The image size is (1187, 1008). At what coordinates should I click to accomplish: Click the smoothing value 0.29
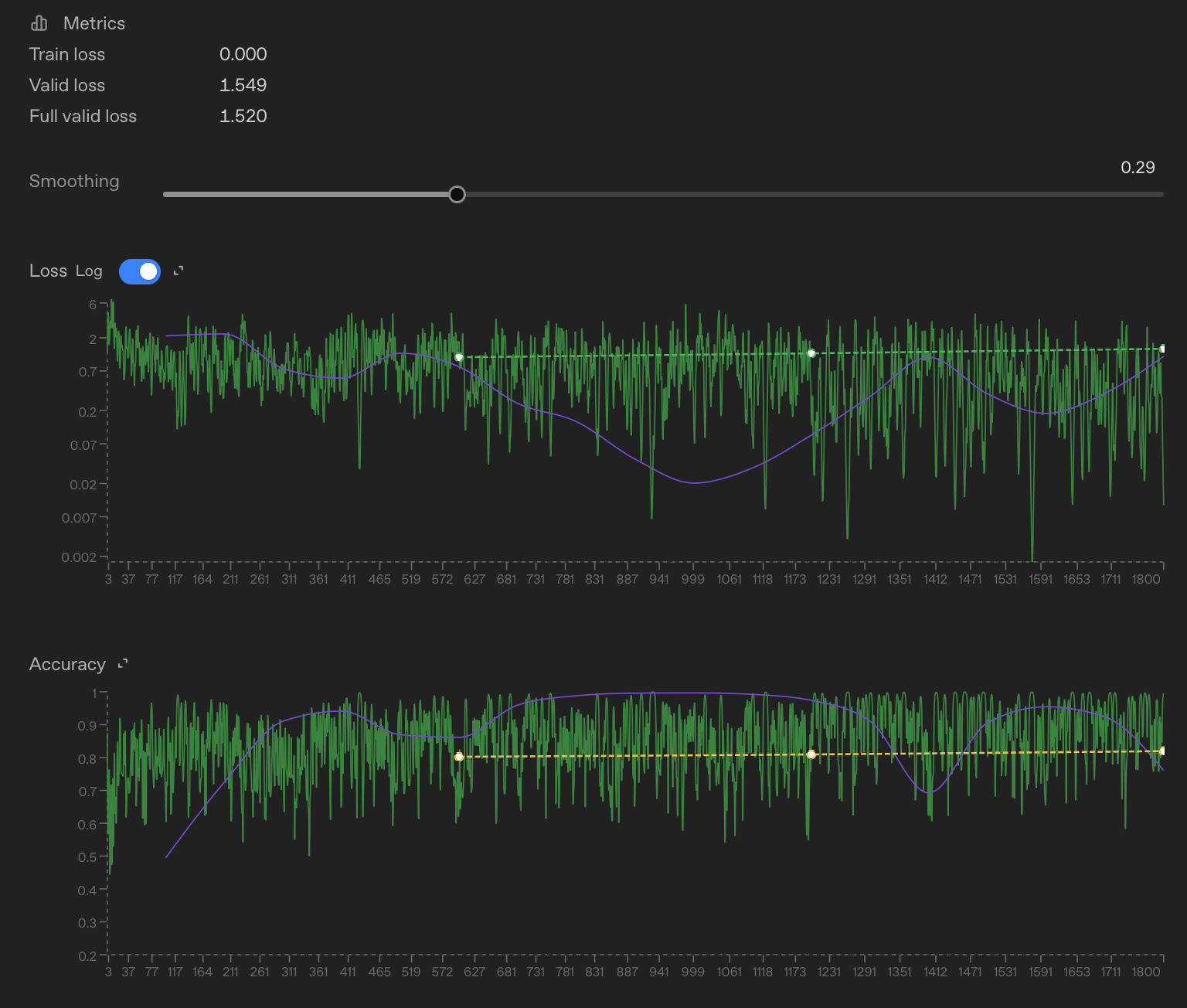(1137, 168)
